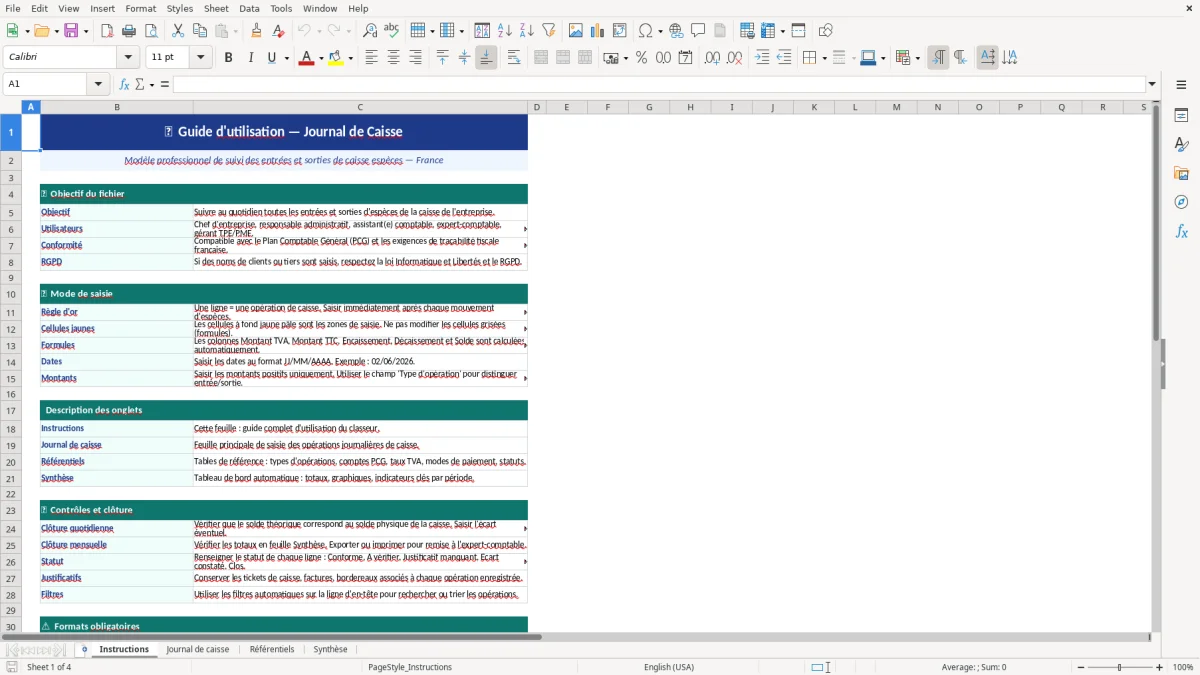The height and width of the screenshot is (675, 1200).
Task: Run the spelling check (abc) icon
Action: point(391,31)
